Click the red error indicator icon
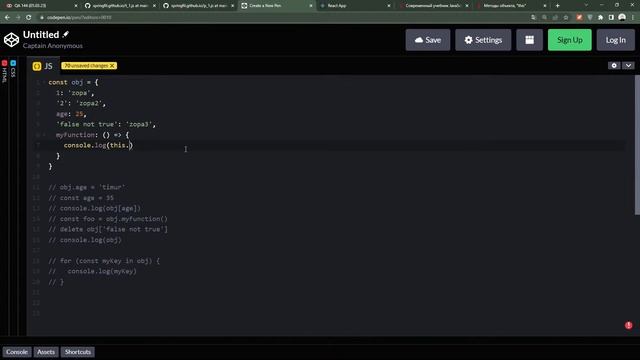Image resolution: width=640 pixels, height=360 pixels. pyautogui.click(x=629, y=325)
